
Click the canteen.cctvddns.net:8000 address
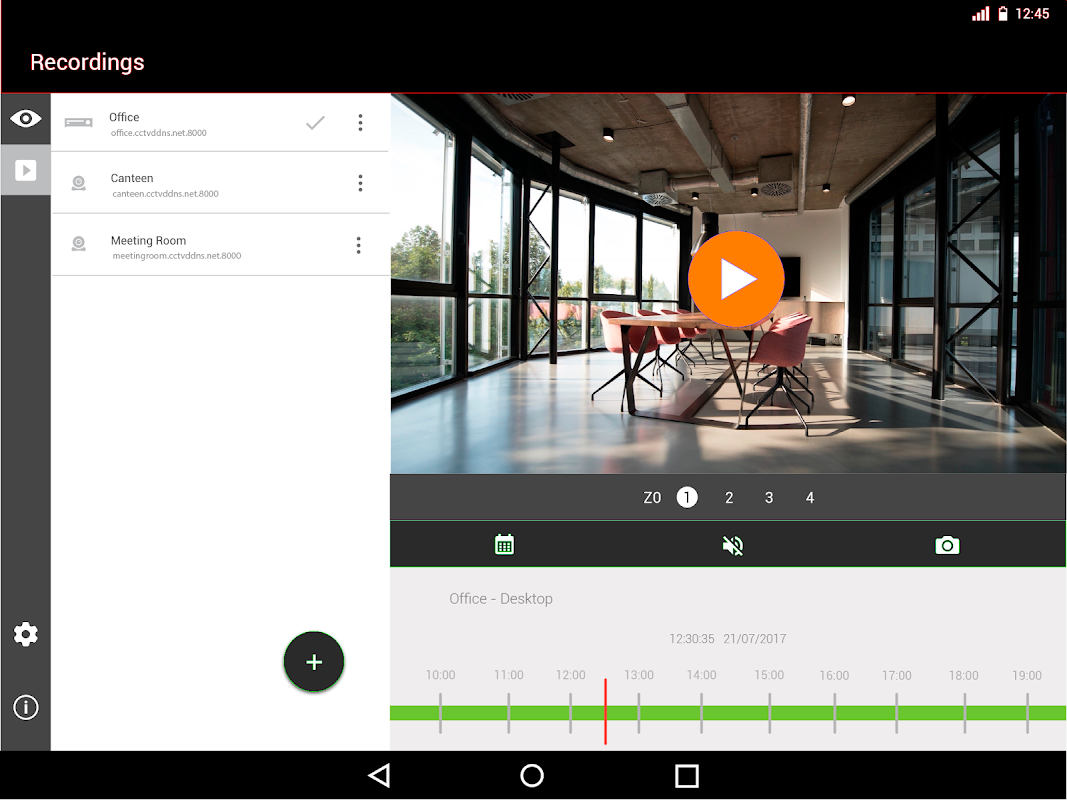165,194
